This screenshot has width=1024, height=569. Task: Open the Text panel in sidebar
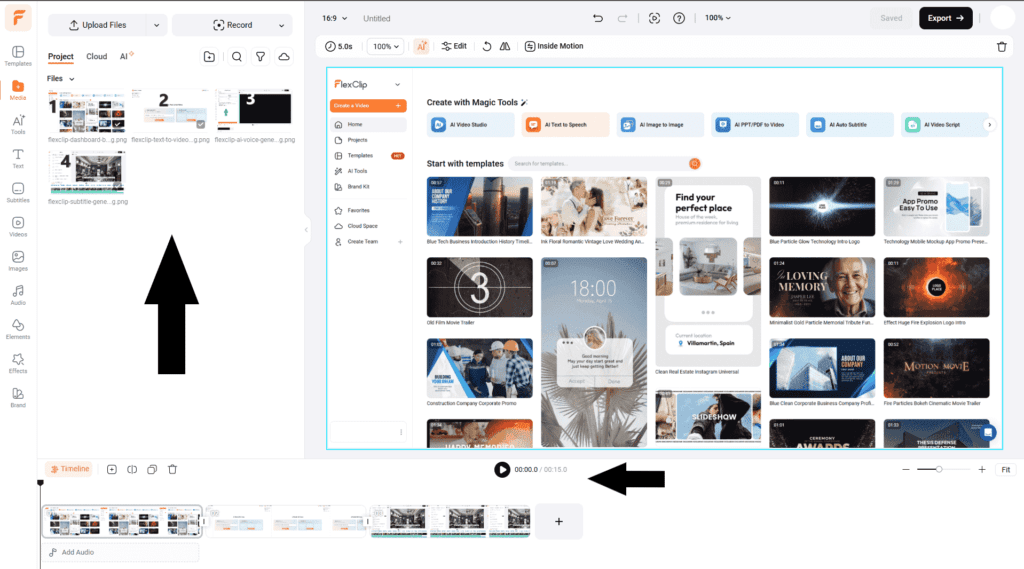tap(18, 158)
